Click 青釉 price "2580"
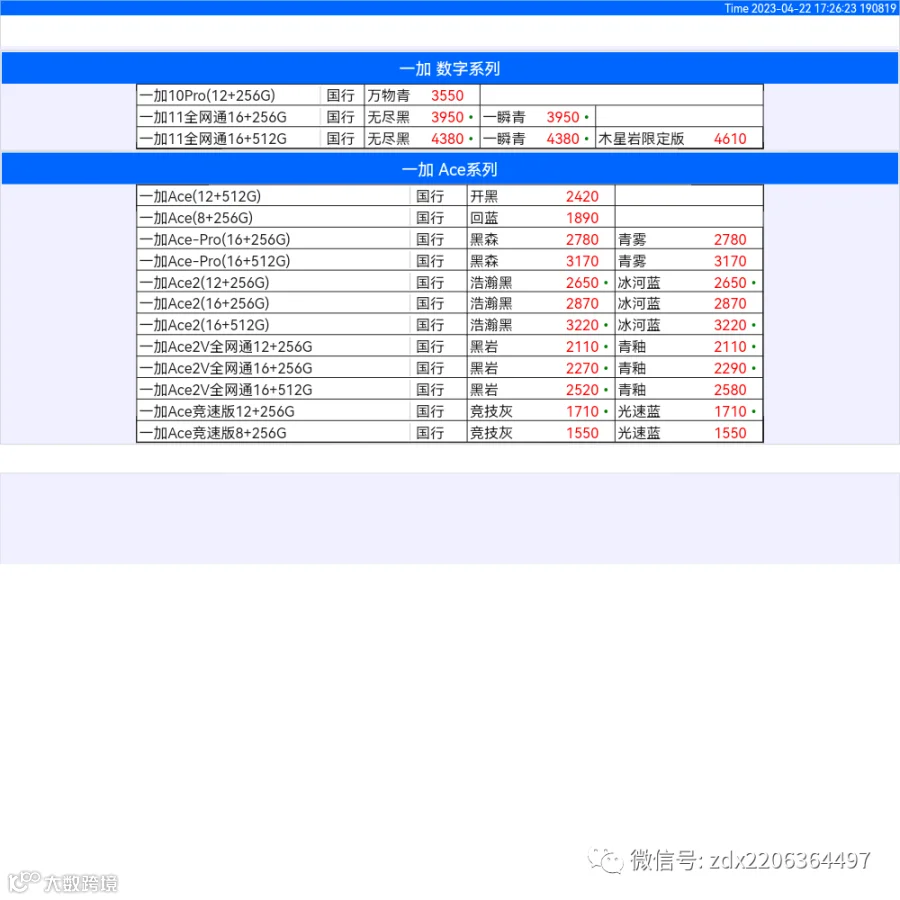Screen dimensions: 900x900 (730, 390)
